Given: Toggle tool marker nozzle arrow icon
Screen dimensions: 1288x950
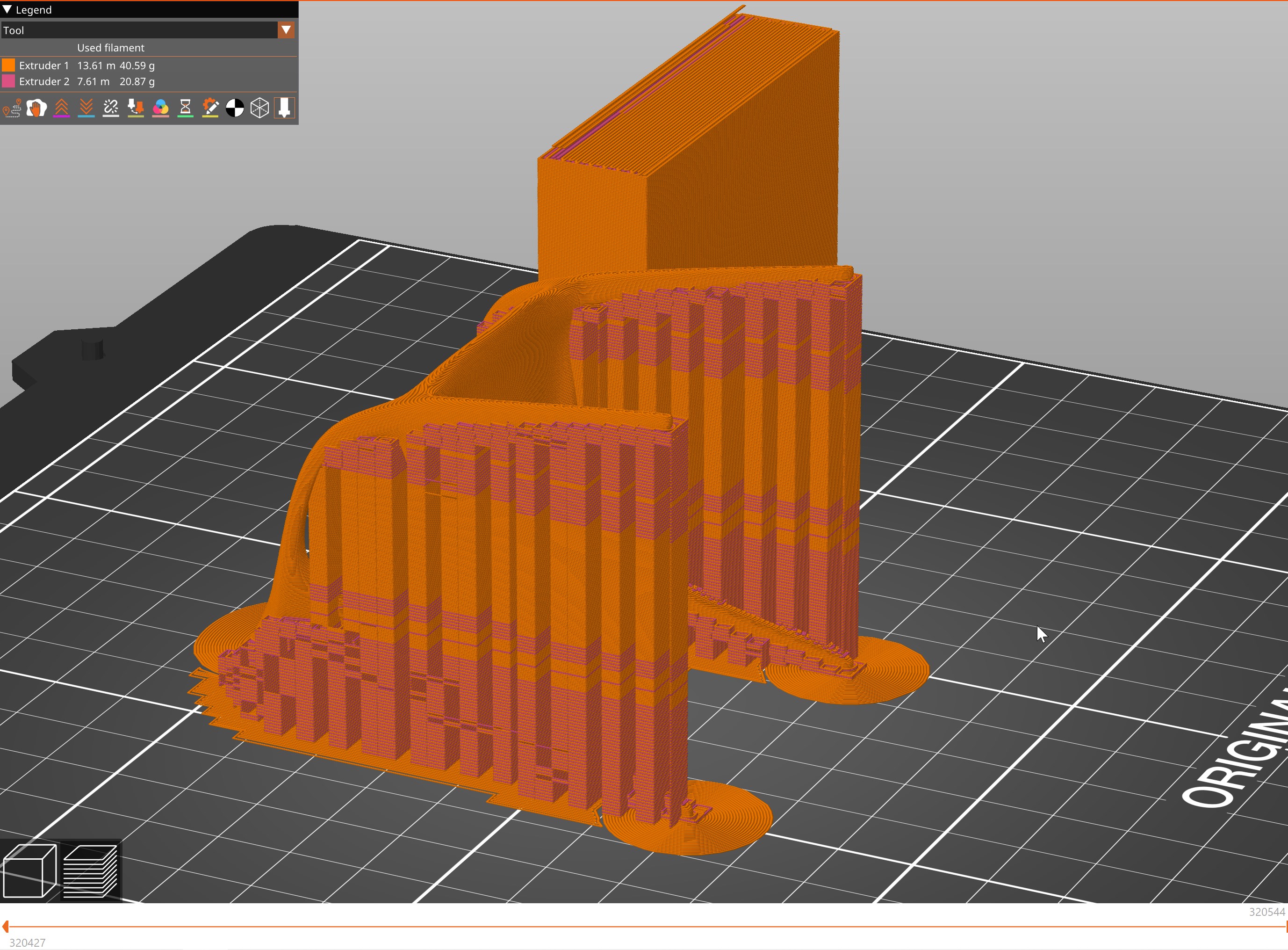Looking at the screenshot, I should tap(285, 108).
